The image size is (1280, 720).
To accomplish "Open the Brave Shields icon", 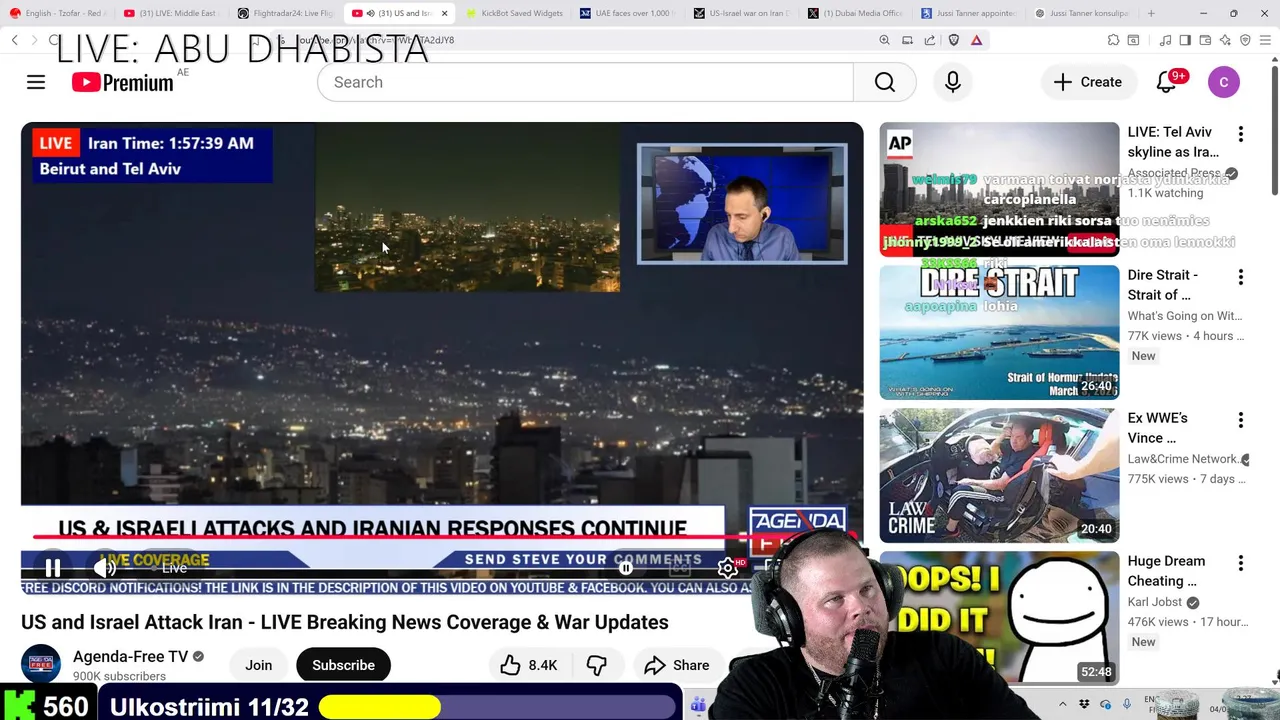I will (x=954, y=40).
